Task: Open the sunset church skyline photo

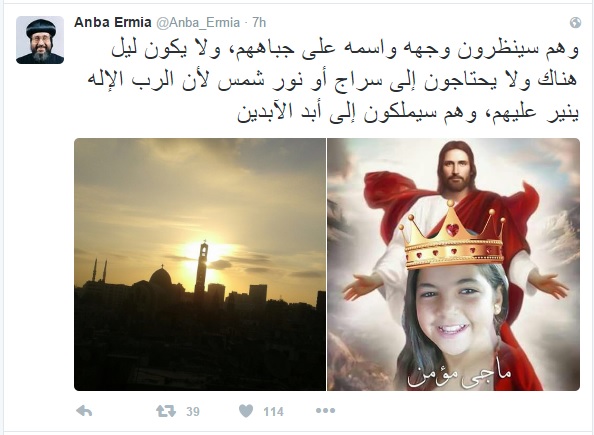Action: (x=200, y=264)
